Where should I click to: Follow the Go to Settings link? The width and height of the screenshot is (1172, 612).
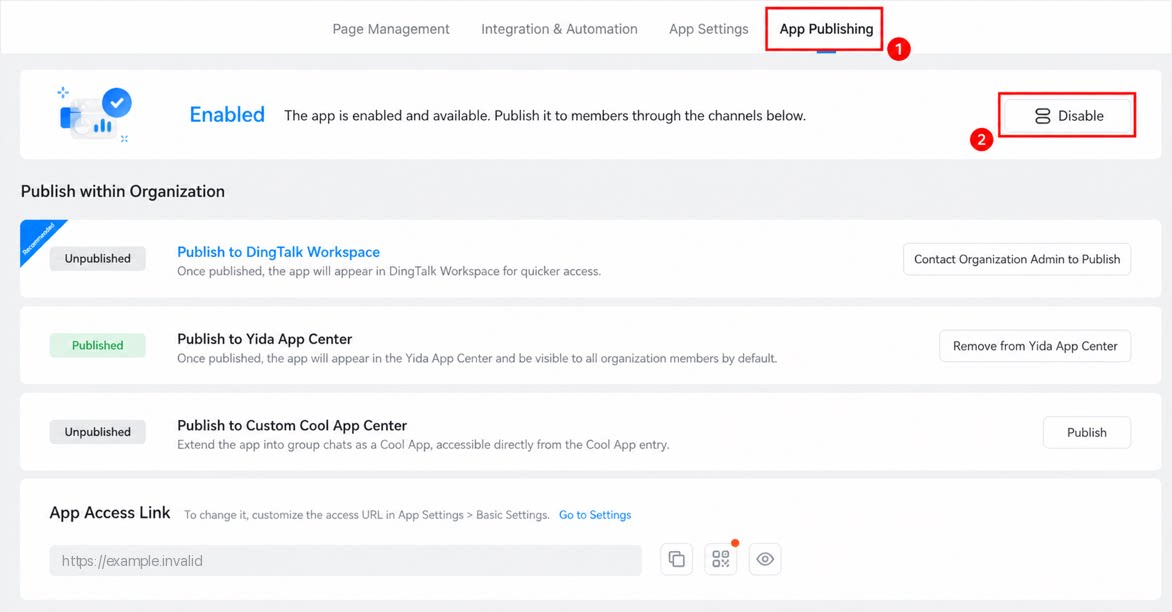(595, 515)
